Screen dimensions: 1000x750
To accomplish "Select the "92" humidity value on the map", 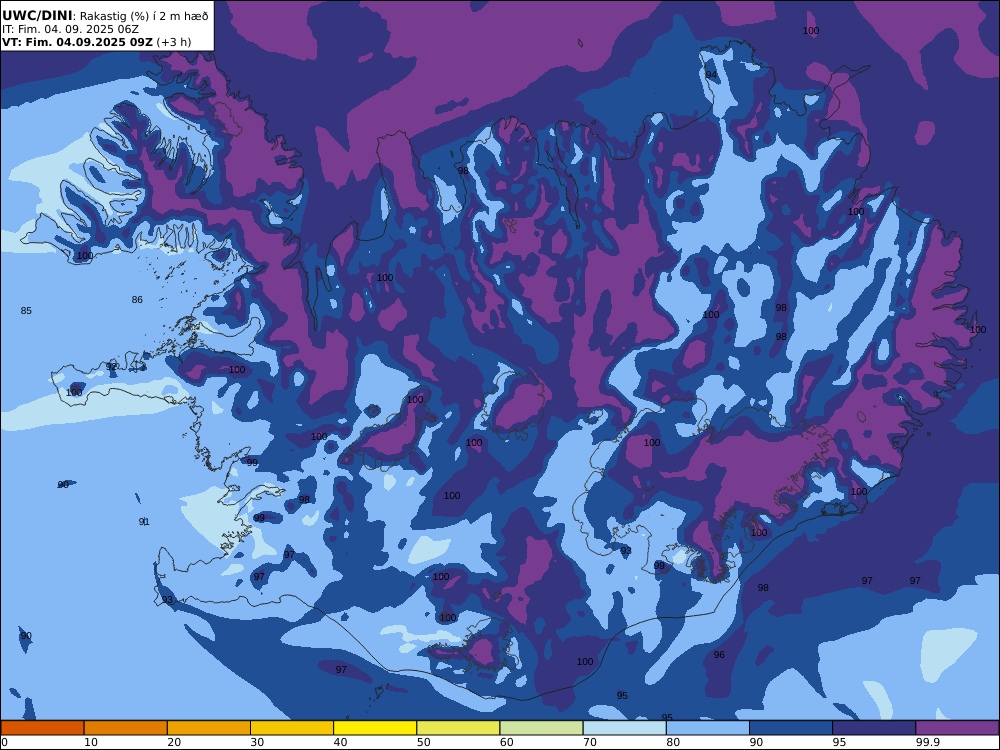I will [112, 367].
